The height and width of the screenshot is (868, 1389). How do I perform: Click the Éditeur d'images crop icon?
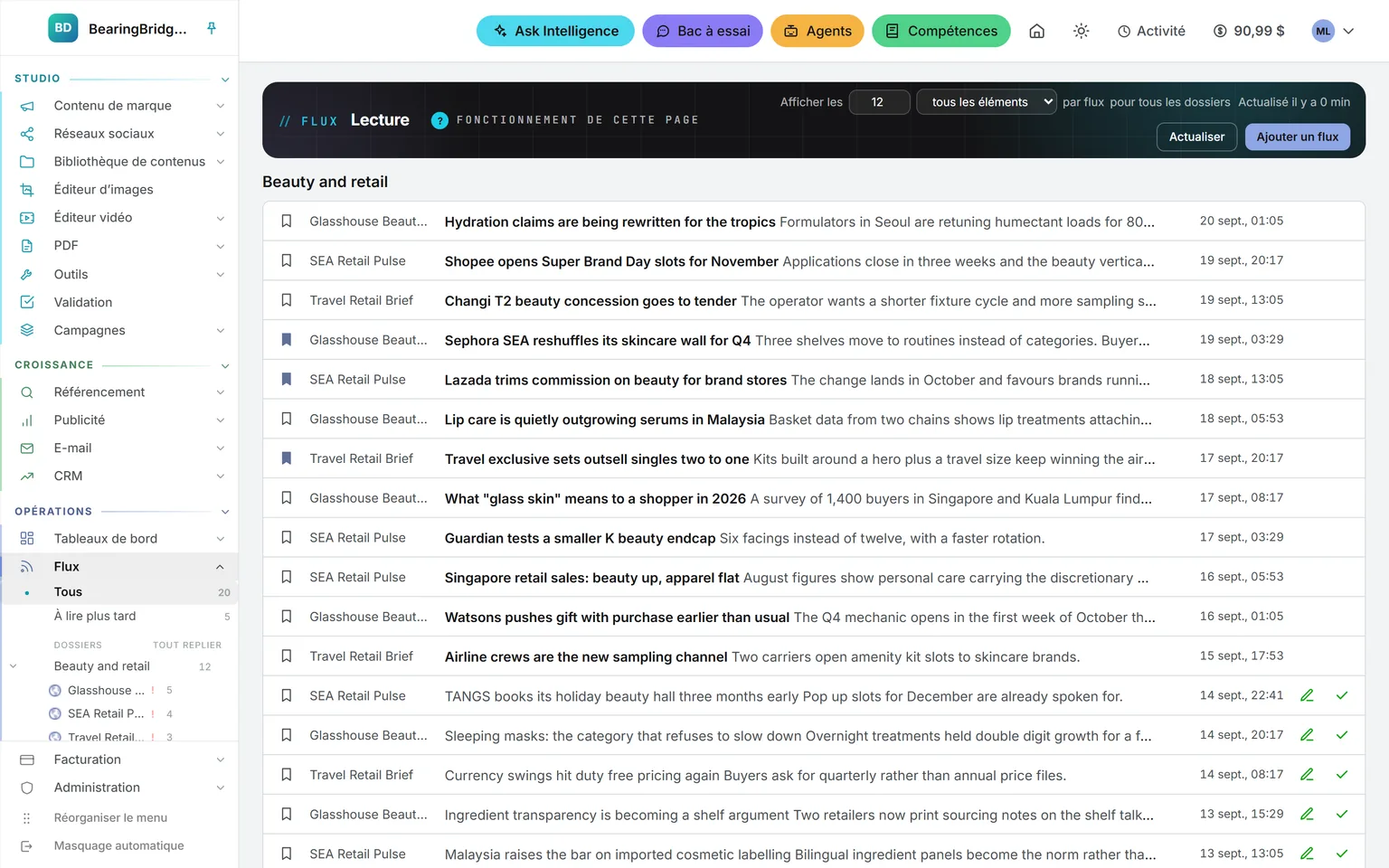(27, 190)
